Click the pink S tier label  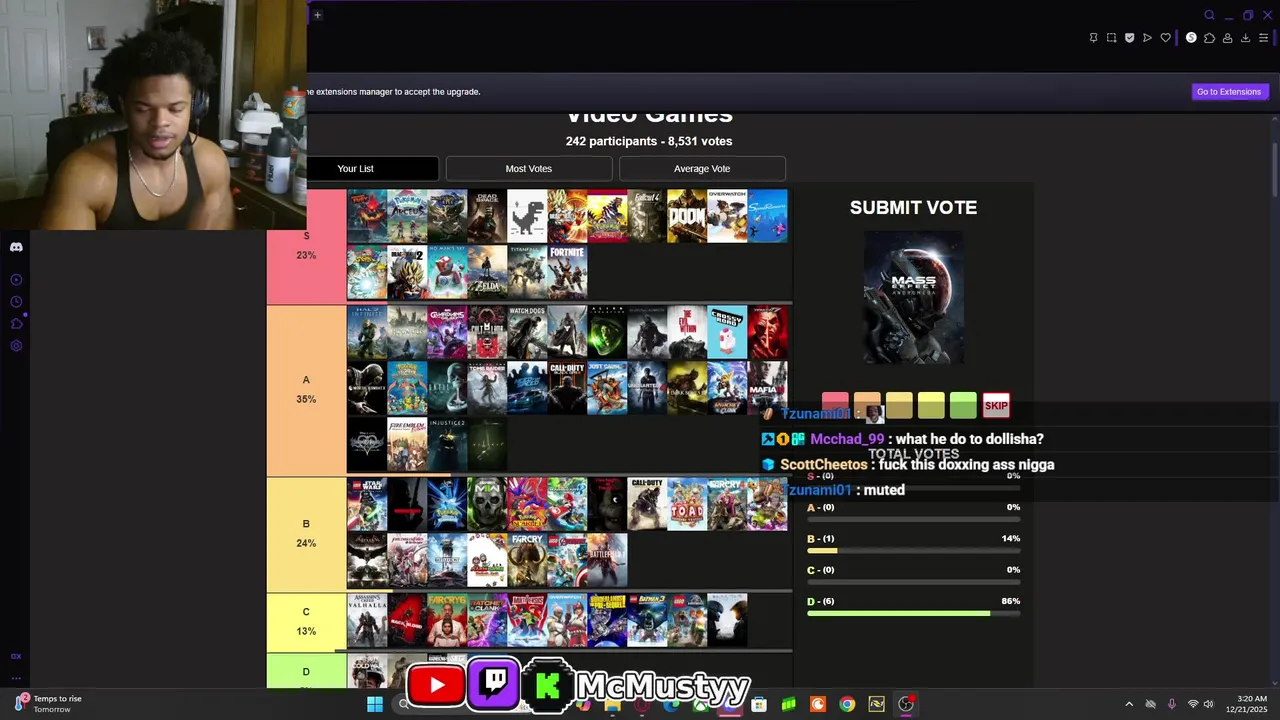coord(307,246)
